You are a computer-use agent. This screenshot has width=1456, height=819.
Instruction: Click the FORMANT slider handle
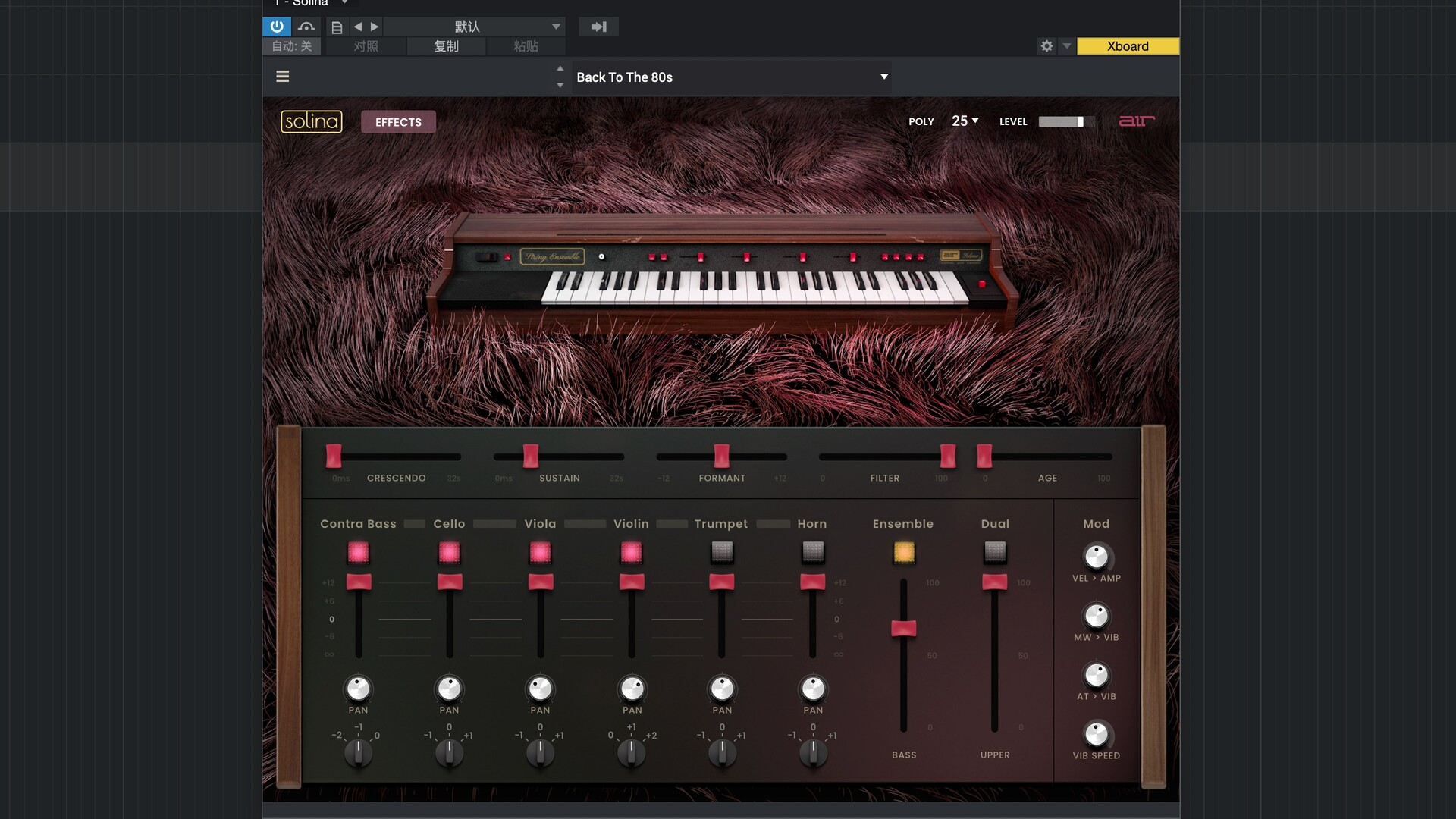(x=722, y=456)
